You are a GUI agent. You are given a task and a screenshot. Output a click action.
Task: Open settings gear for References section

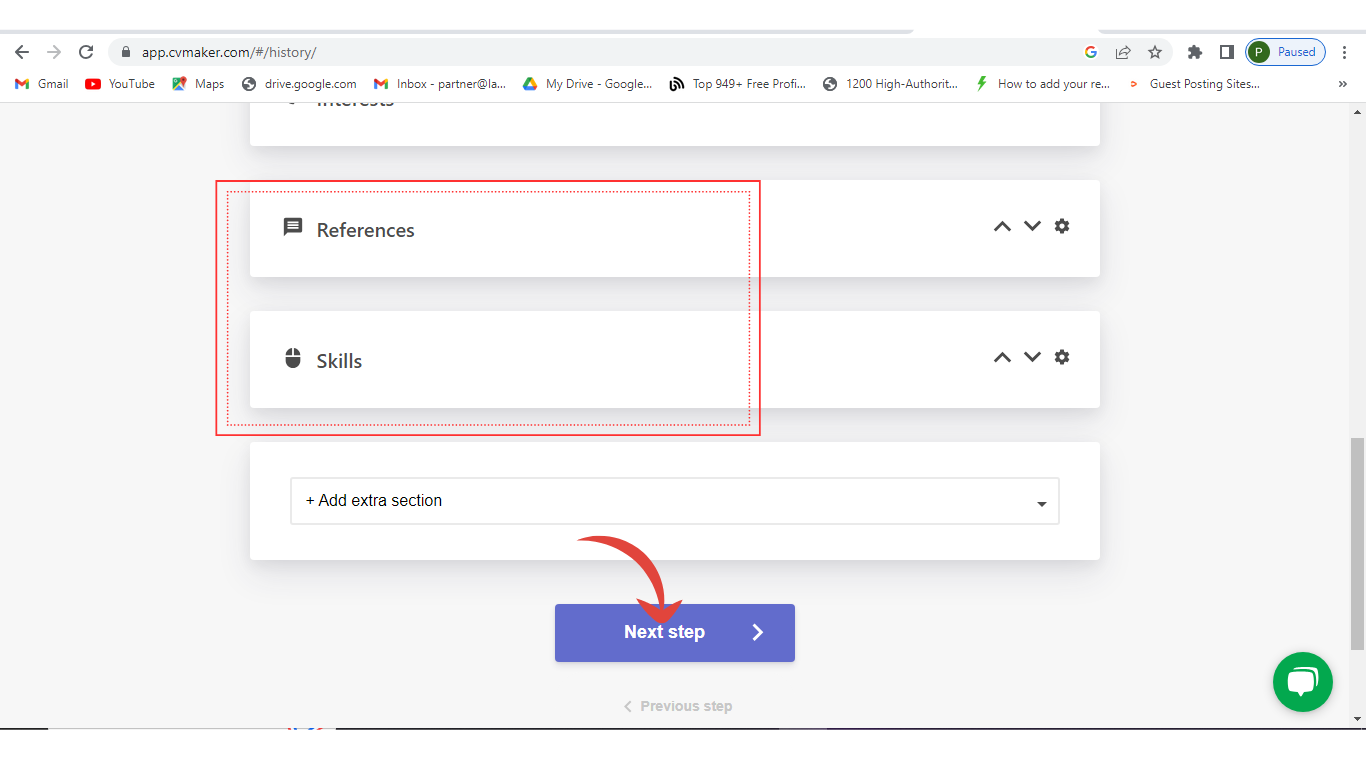pyautogui.click(x=1062, y=226)
